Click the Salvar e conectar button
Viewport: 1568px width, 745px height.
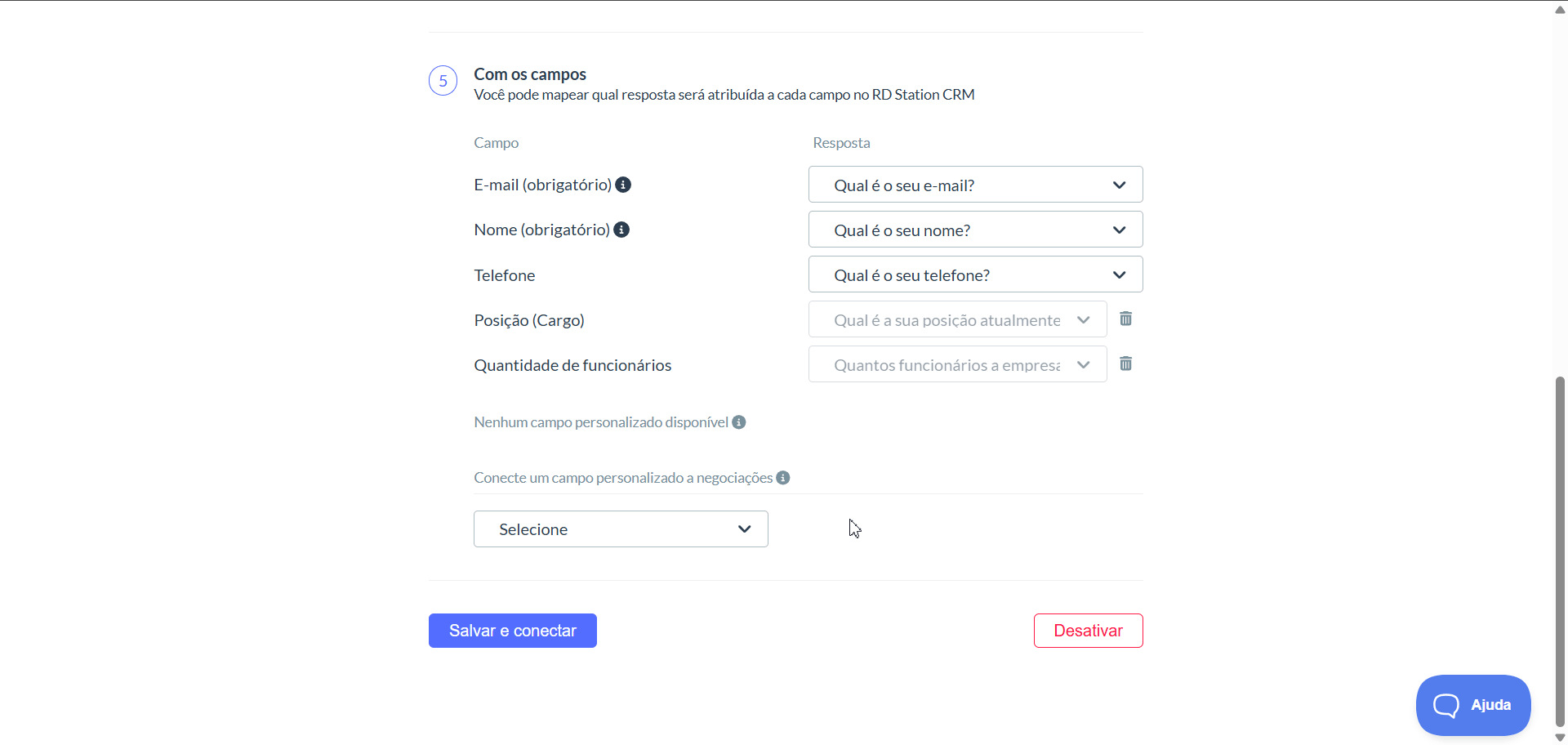point(513,631)
